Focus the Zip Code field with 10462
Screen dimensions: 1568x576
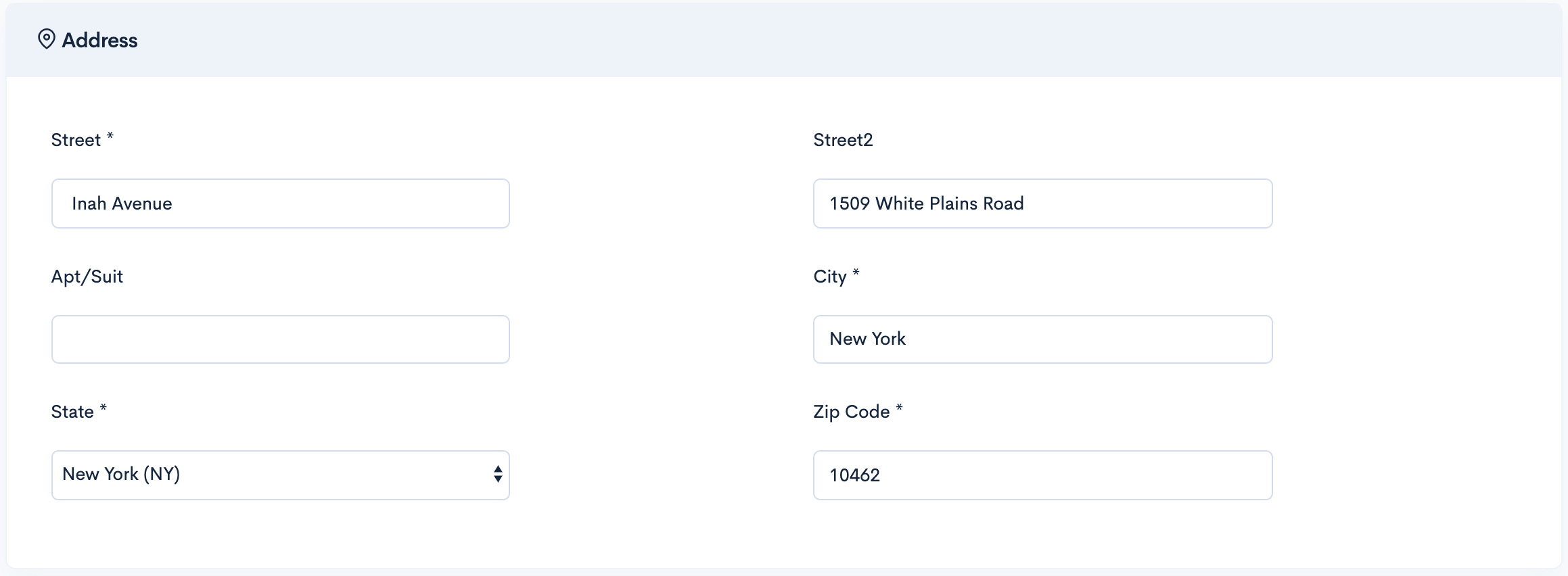pyautogui.click(x=1042, y=475)
